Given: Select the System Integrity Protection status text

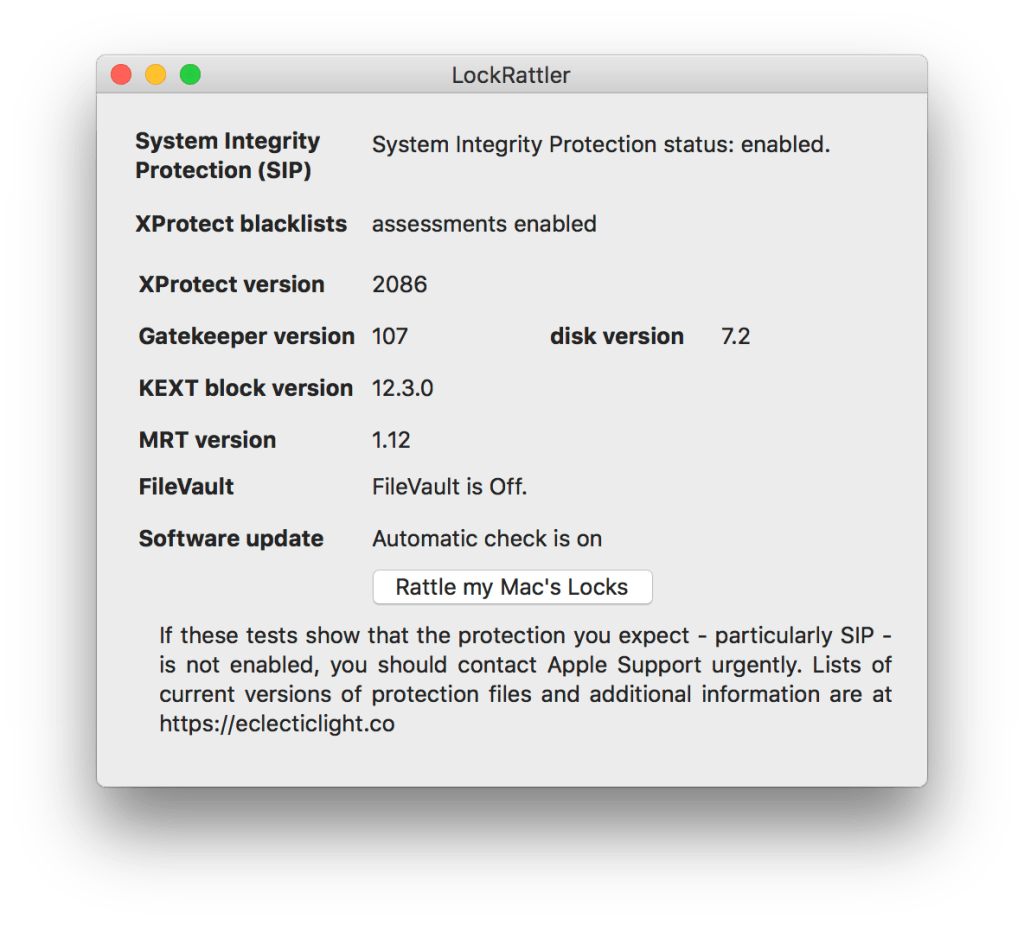Looking at the screenshot, I should tap(600, 145).
